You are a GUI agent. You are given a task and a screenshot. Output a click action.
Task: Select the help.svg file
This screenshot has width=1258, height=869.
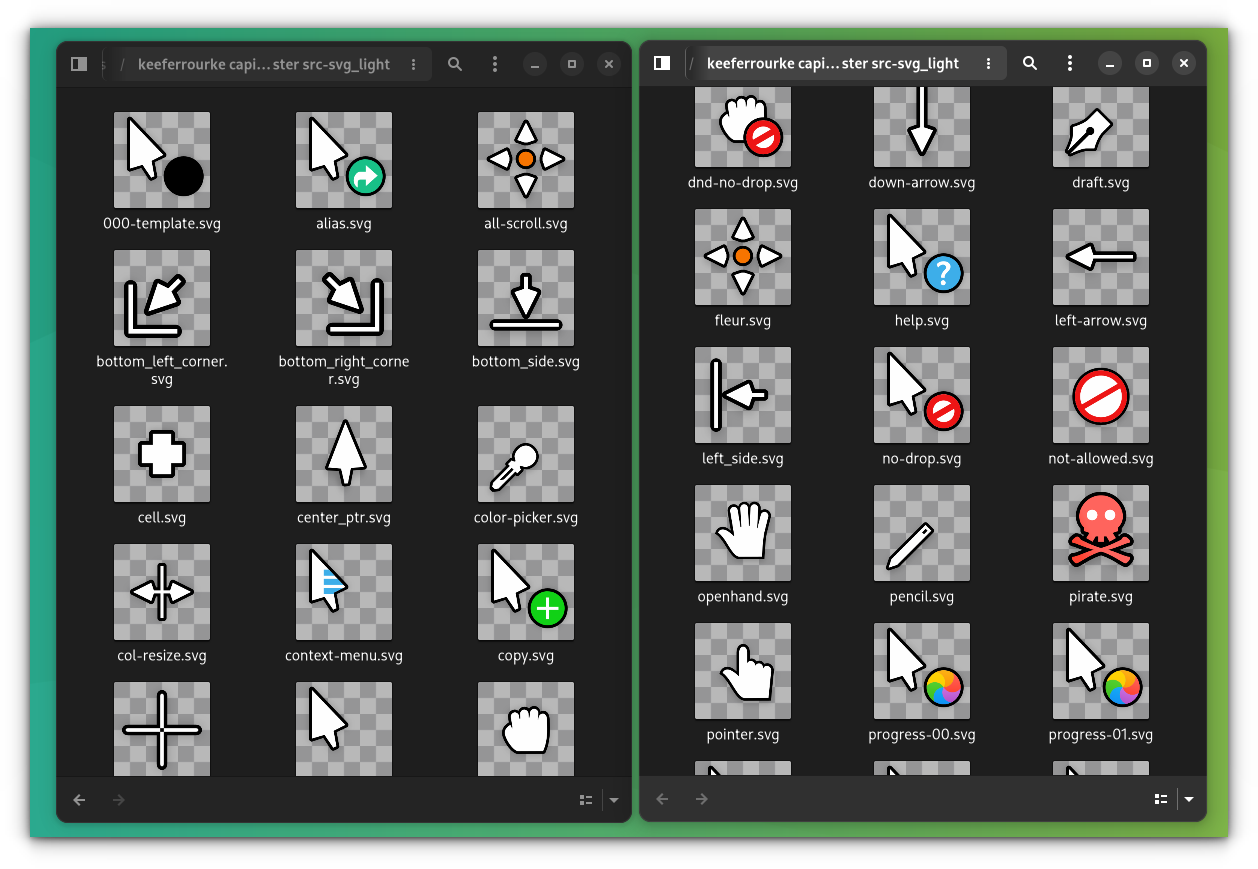[x=922, y=269]
